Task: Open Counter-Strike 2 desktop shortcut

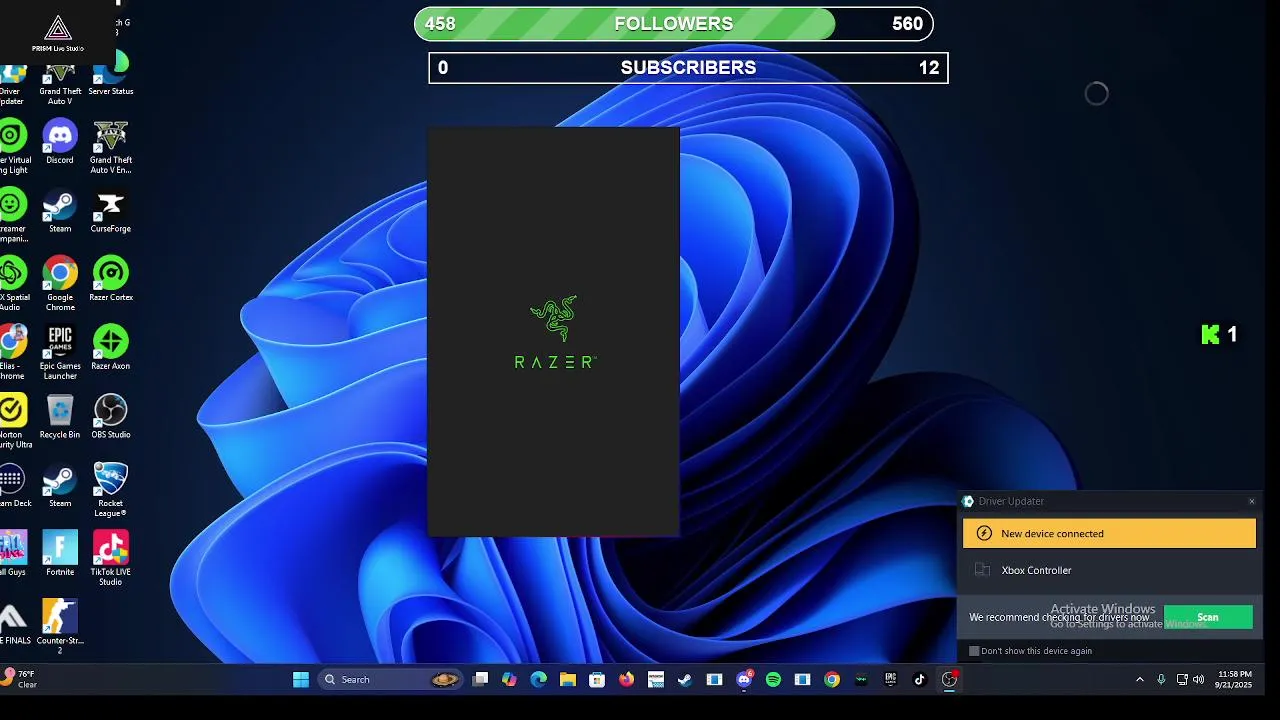Action: pyautogui.click(x=60, y=627)
